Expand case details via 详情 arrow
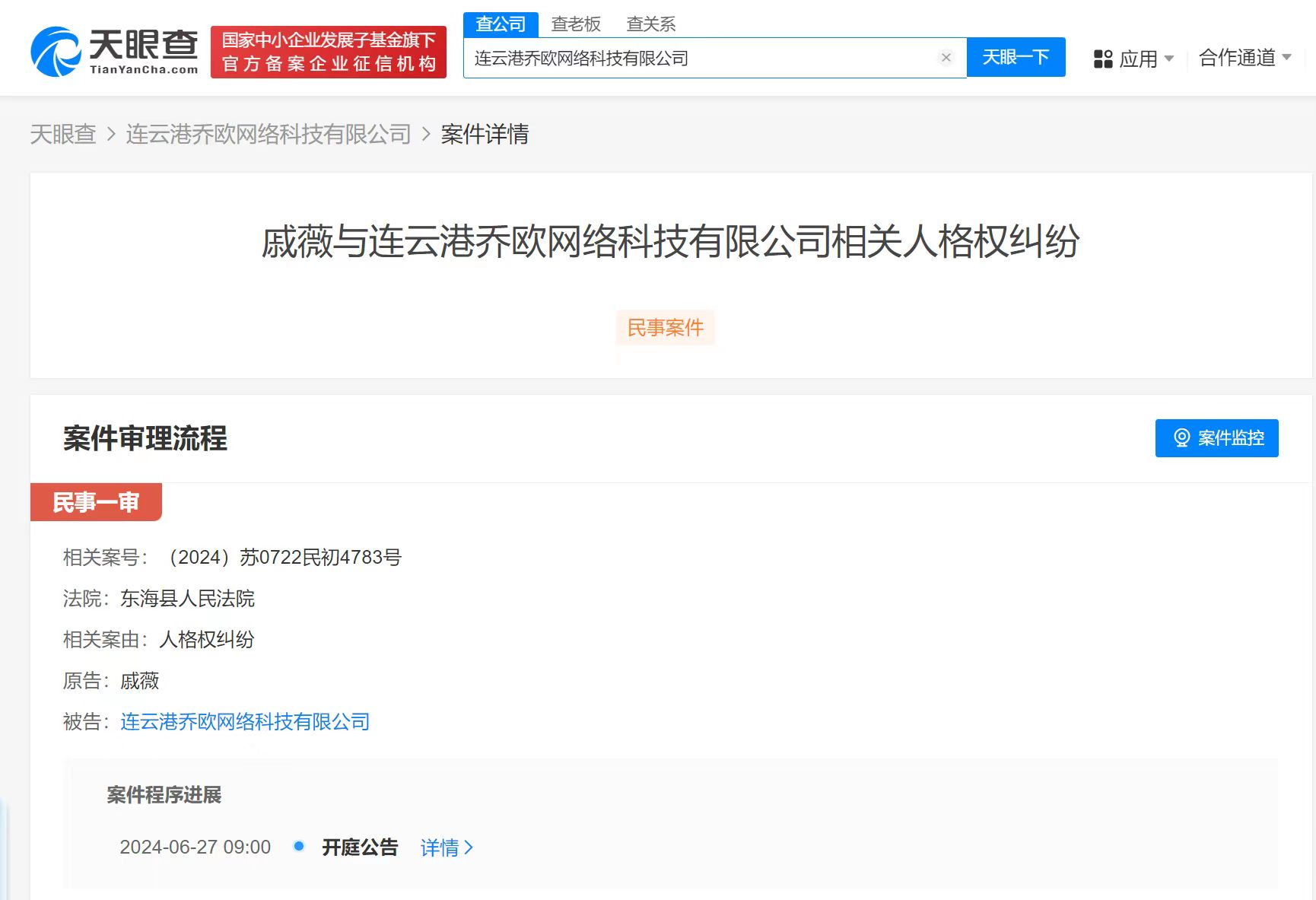 (x=446, y=848)
